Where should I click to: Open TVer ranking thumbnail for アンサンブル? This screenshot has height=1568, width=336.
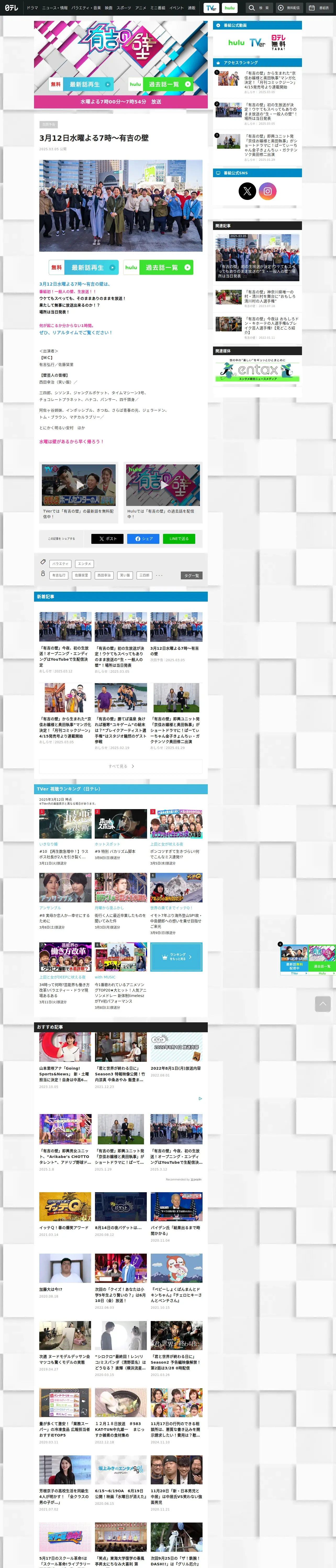65,887
